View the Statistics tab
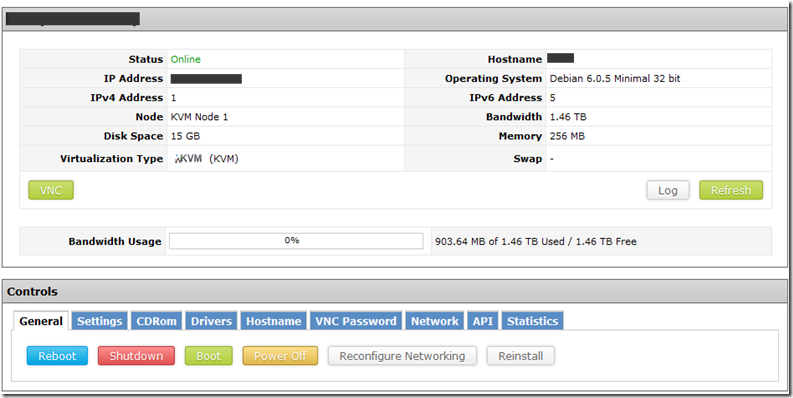This screenshot has height=398, width=793. (533, 321)
